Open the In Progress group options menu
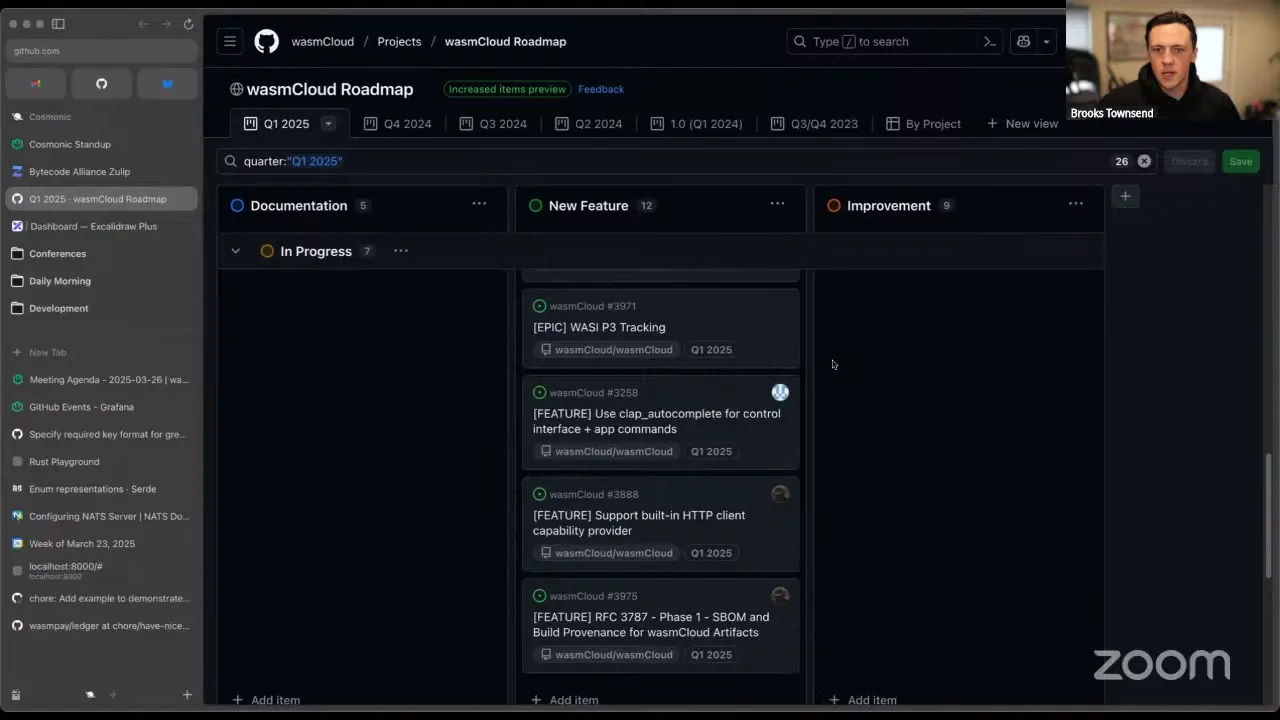Image resolution: width=1280 pixels, height=720 pixels. pos(401,251)
